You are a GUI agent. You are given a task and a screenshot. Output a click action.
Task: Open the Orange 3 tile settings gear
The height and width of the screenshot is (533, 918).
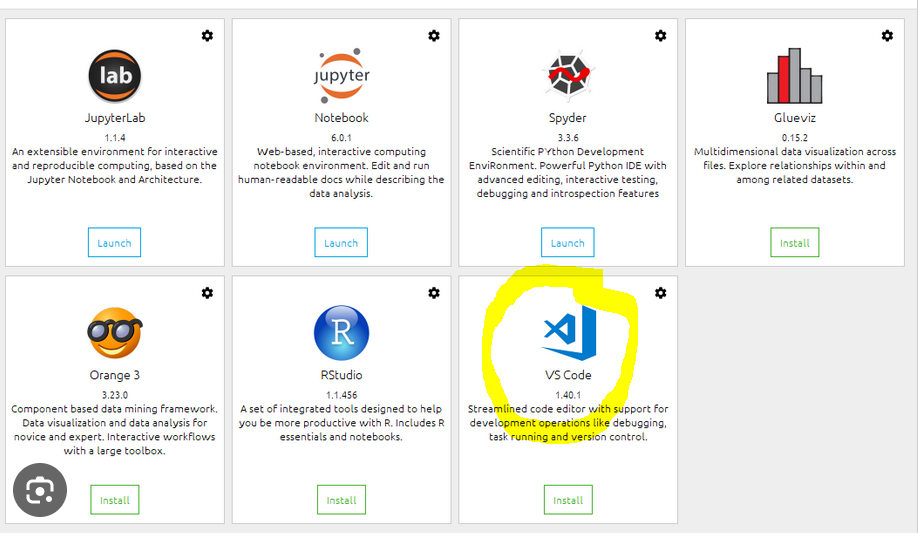click(207, 293)
